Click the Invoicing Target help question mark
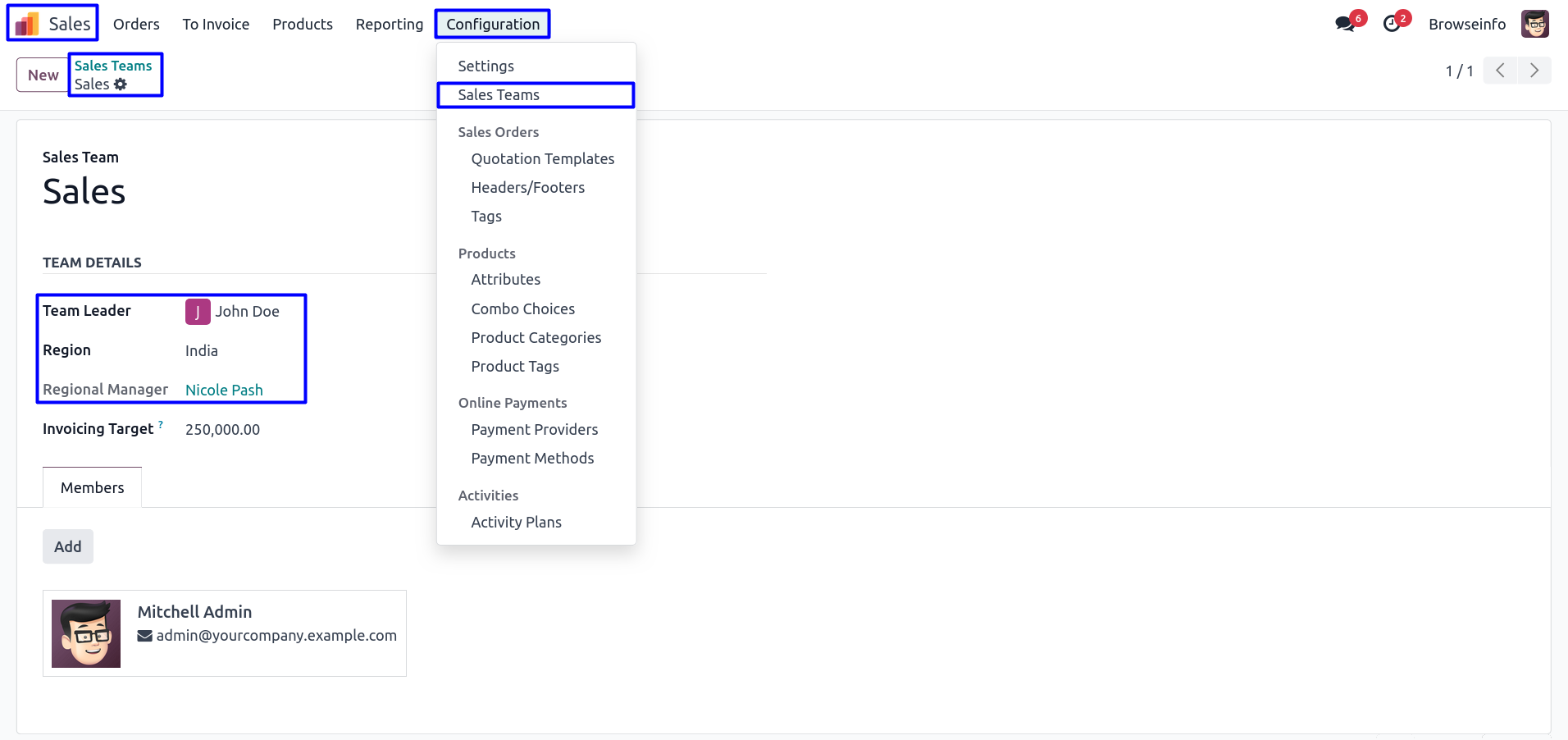This screenshot has height=740, width=1568. pyautogui.click(x=161, y=424)
